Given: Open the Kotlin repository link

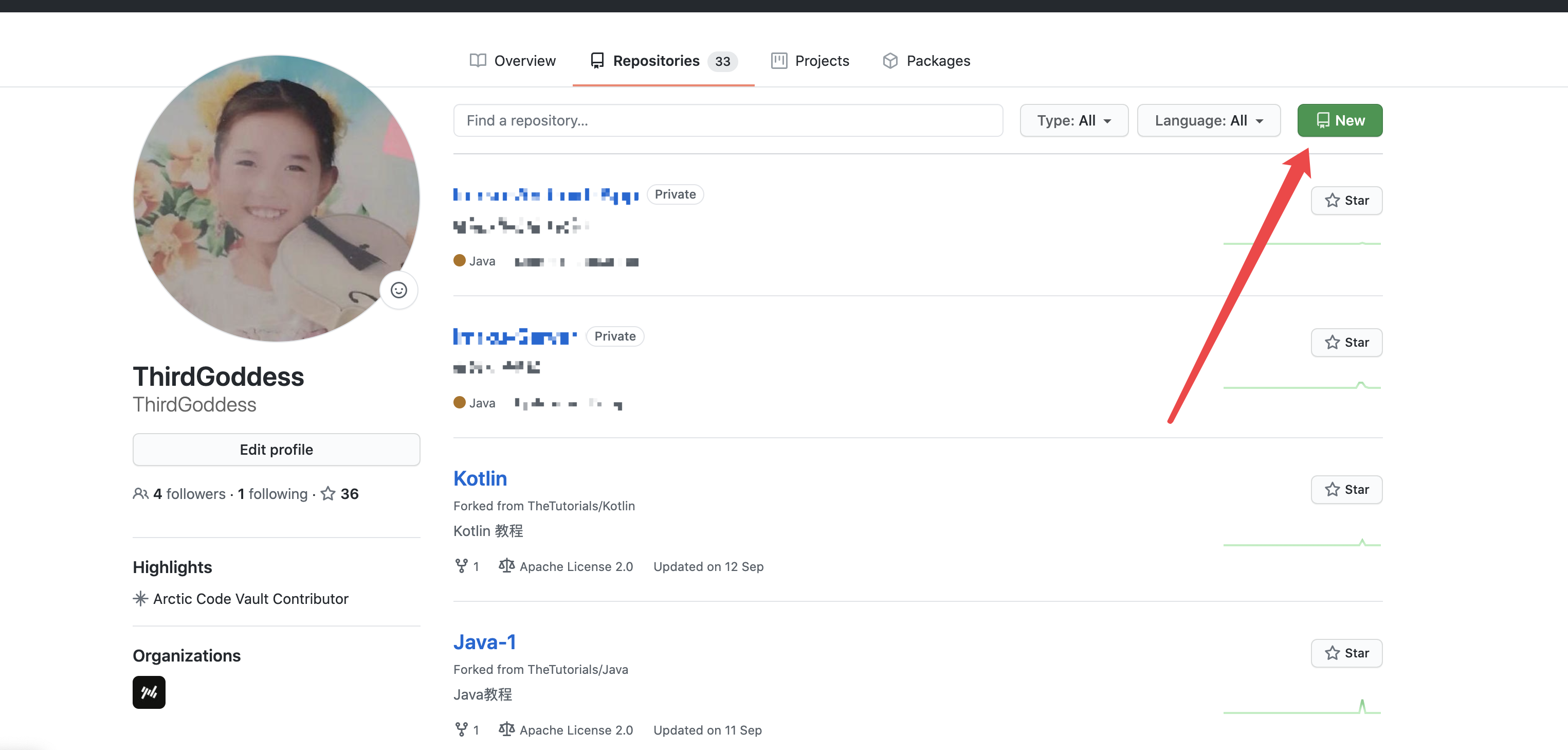Looking at the screenshot, I should point(480,478).
